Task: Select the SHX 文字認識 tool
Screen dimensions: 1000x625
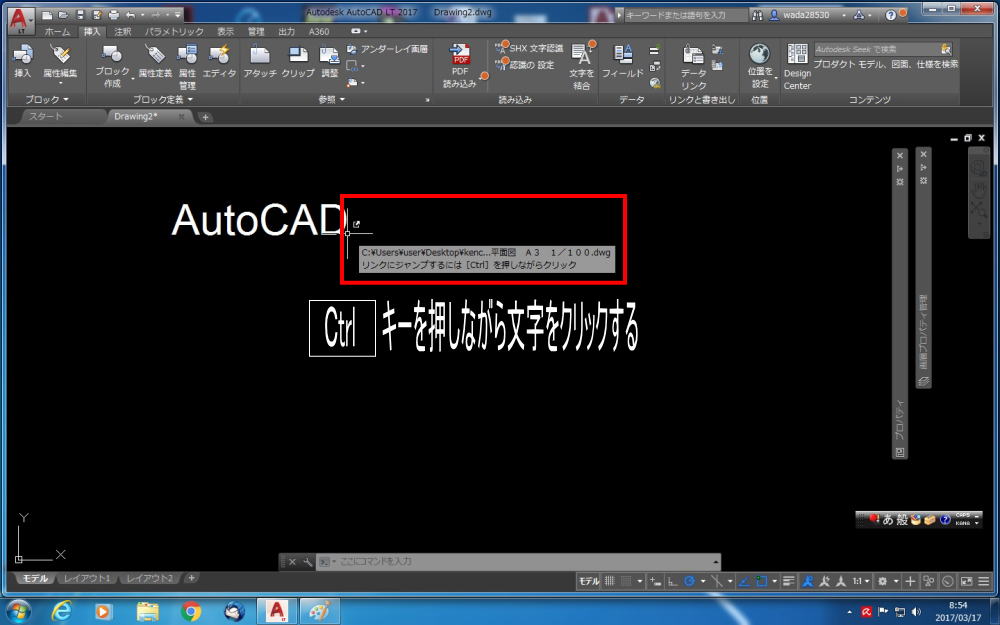Action: pos(529,48)
